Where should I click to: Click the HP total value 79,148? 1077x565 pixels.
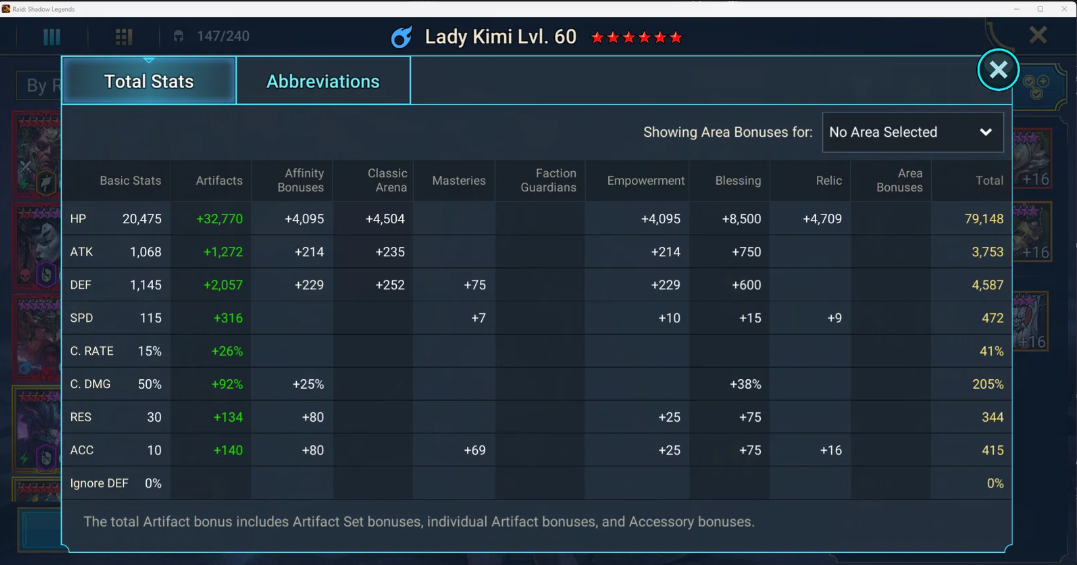(x=984, y=219)
